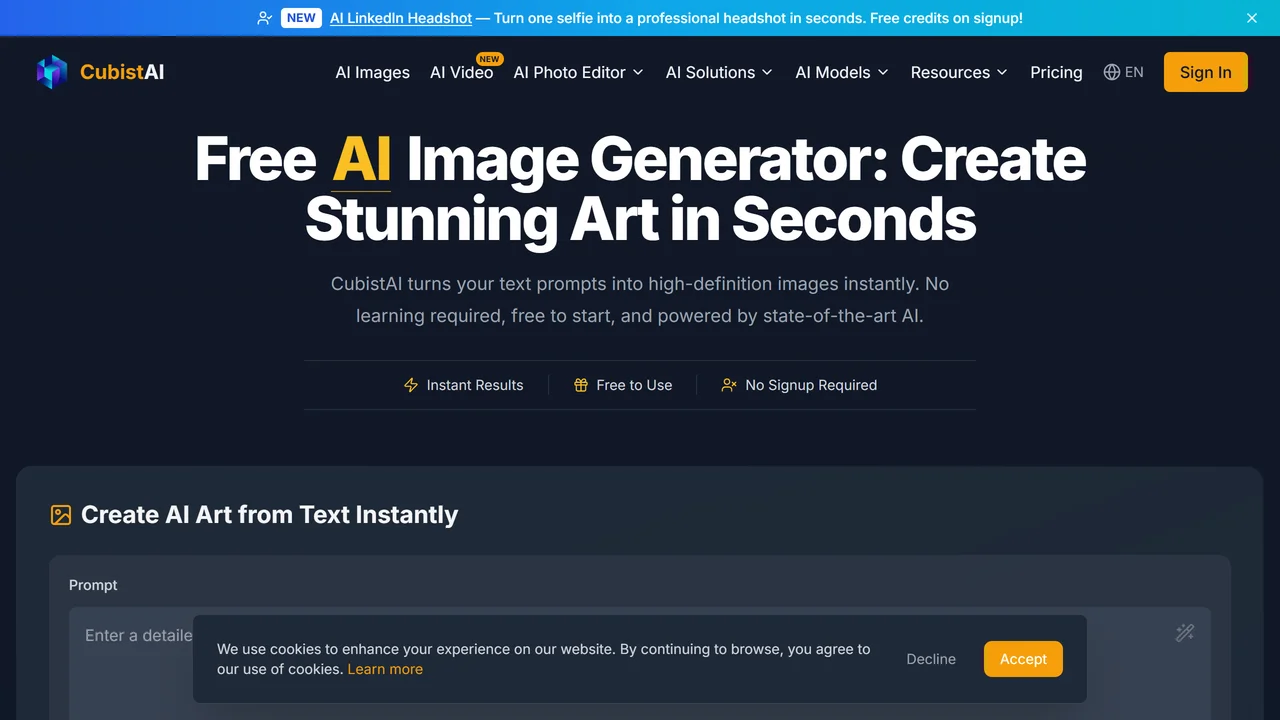Click the CubistAI cube logo icon

pyautogui.click(x=52, y=72)
